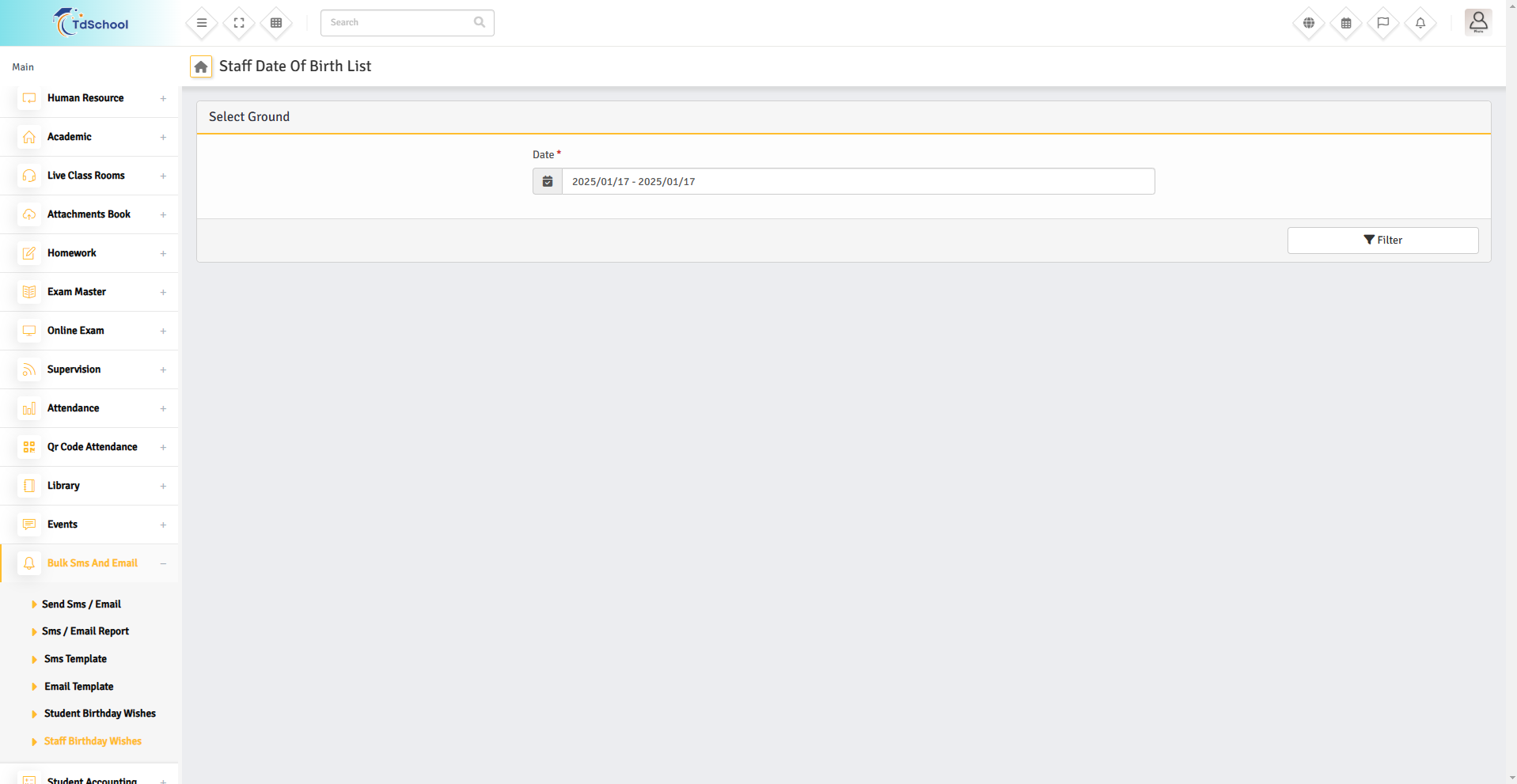The image size is (1517, 784).
Task: Open Sms Template submenu item
Action: click(75, 659)
